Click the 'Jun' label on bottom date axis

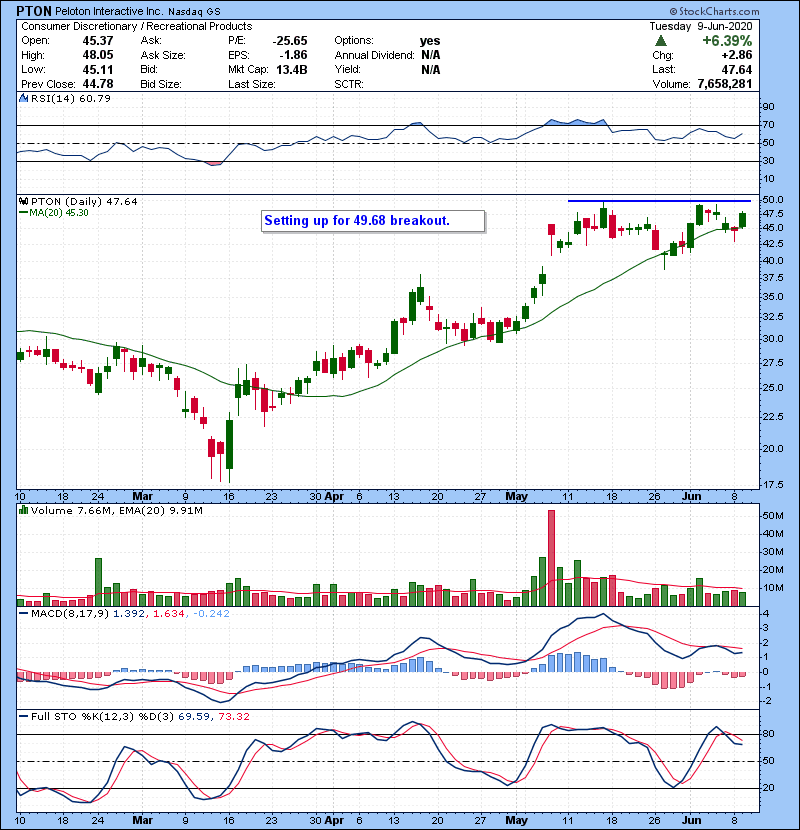(x=691, y=820)
